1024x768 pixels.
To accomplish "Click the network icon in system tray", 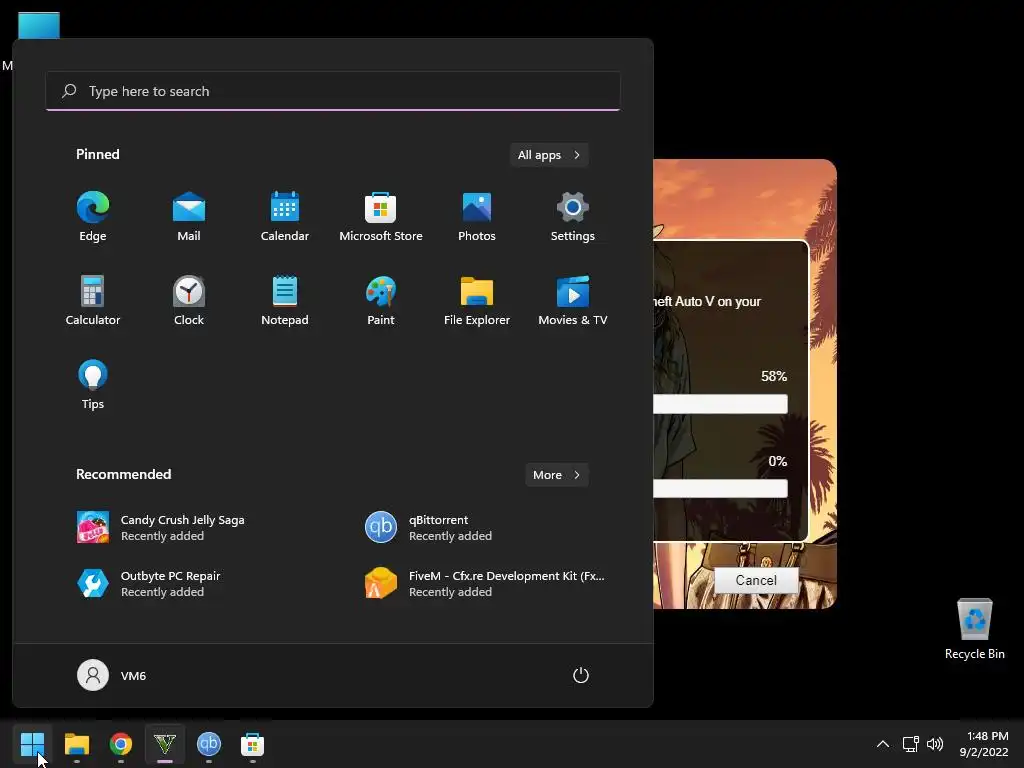I will [910, 744].
